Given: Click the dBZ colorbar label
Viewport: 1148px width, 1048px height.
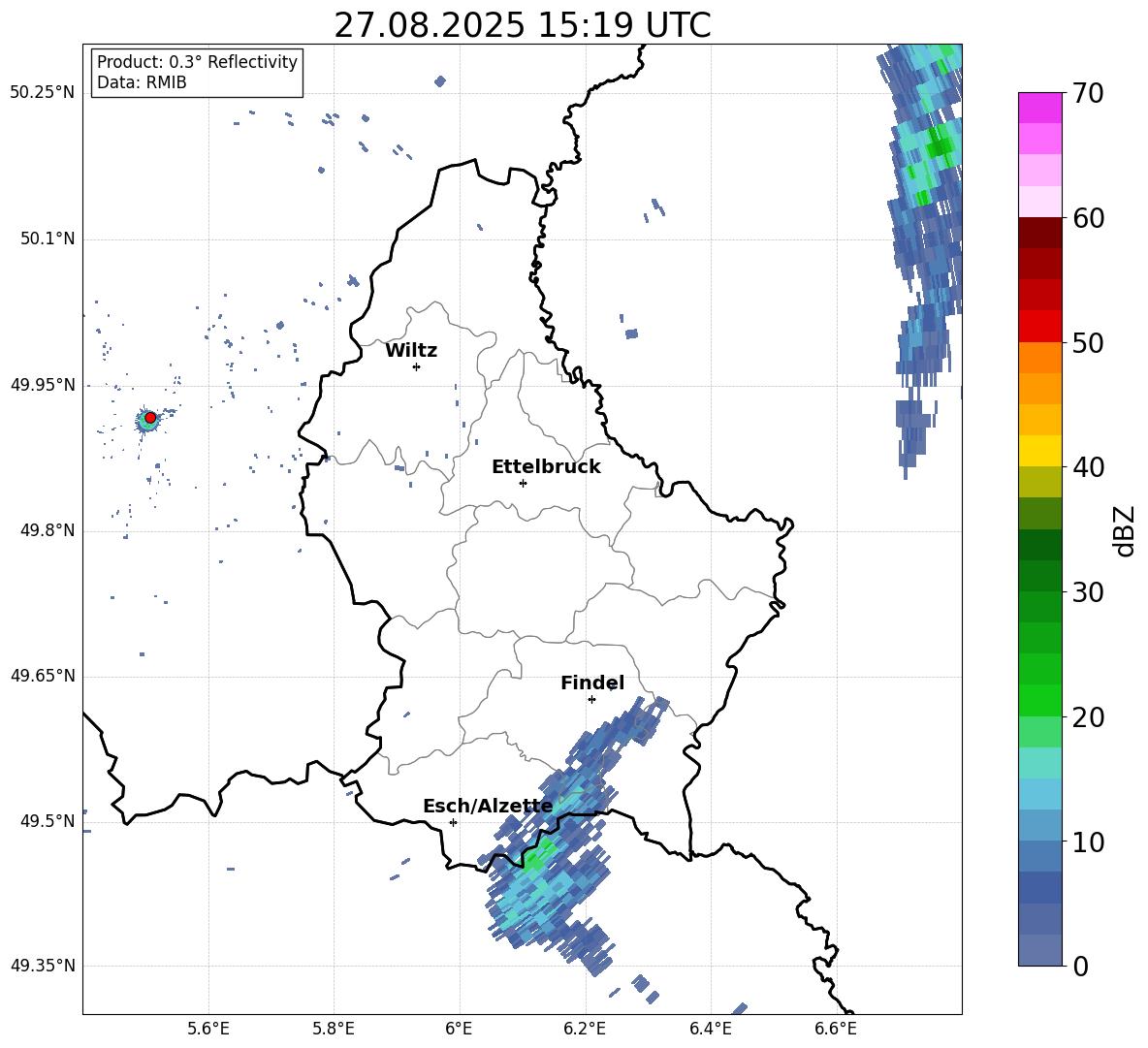Looking at the screenshot, I should click(x=1125, y=530).
